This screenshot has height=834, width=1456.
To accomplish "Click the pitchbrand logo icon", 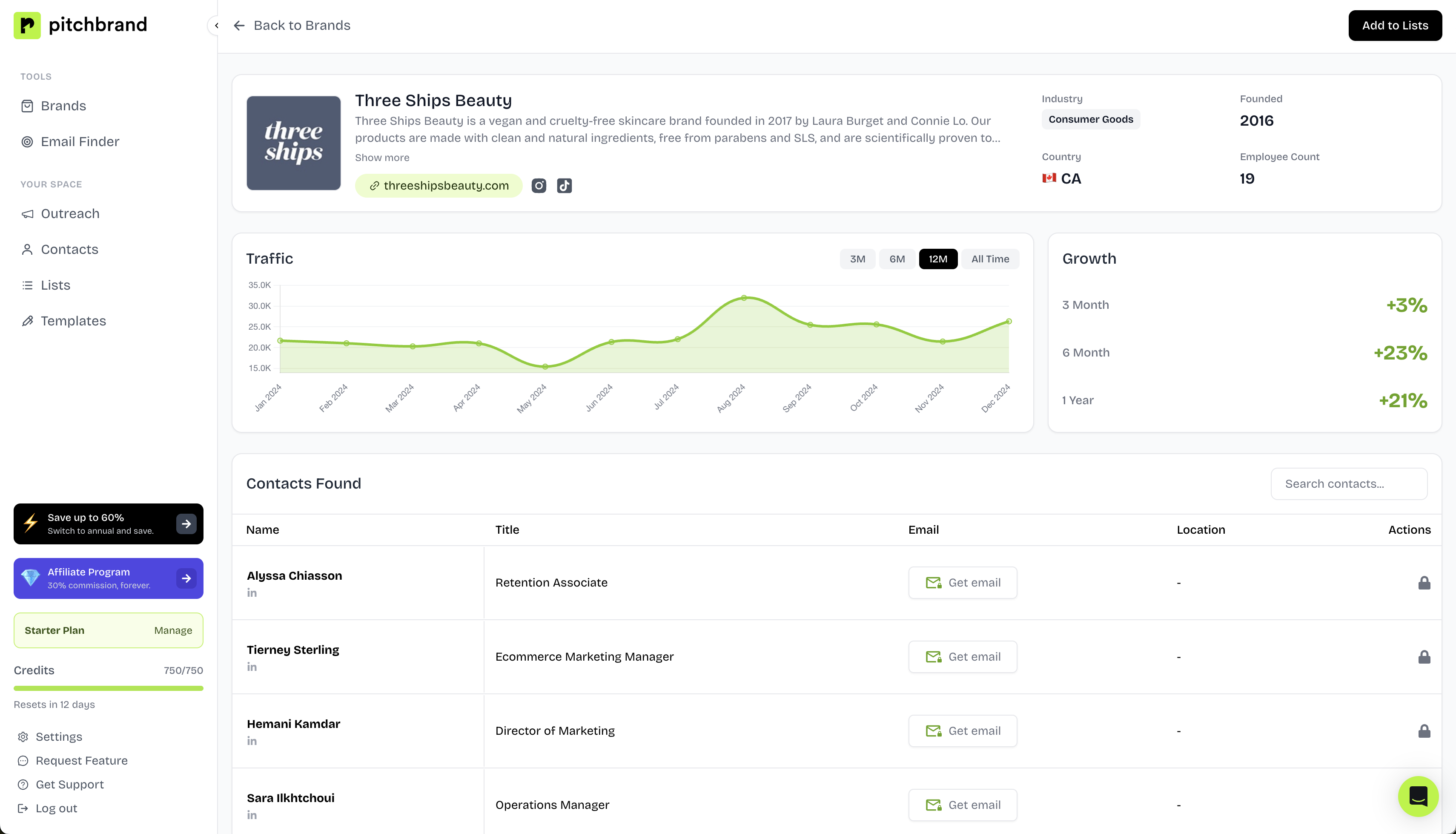I will (27, 25).
